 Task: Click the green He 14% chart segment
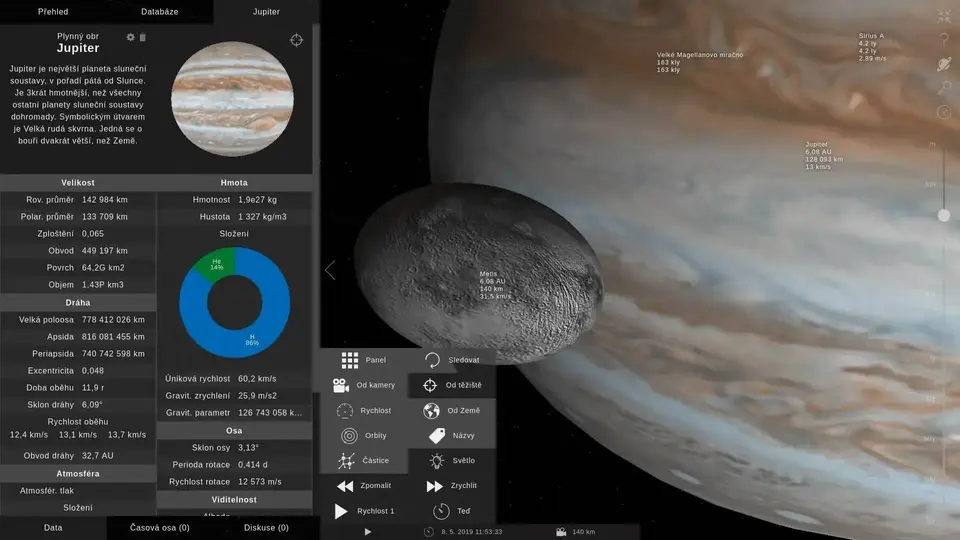217,264
